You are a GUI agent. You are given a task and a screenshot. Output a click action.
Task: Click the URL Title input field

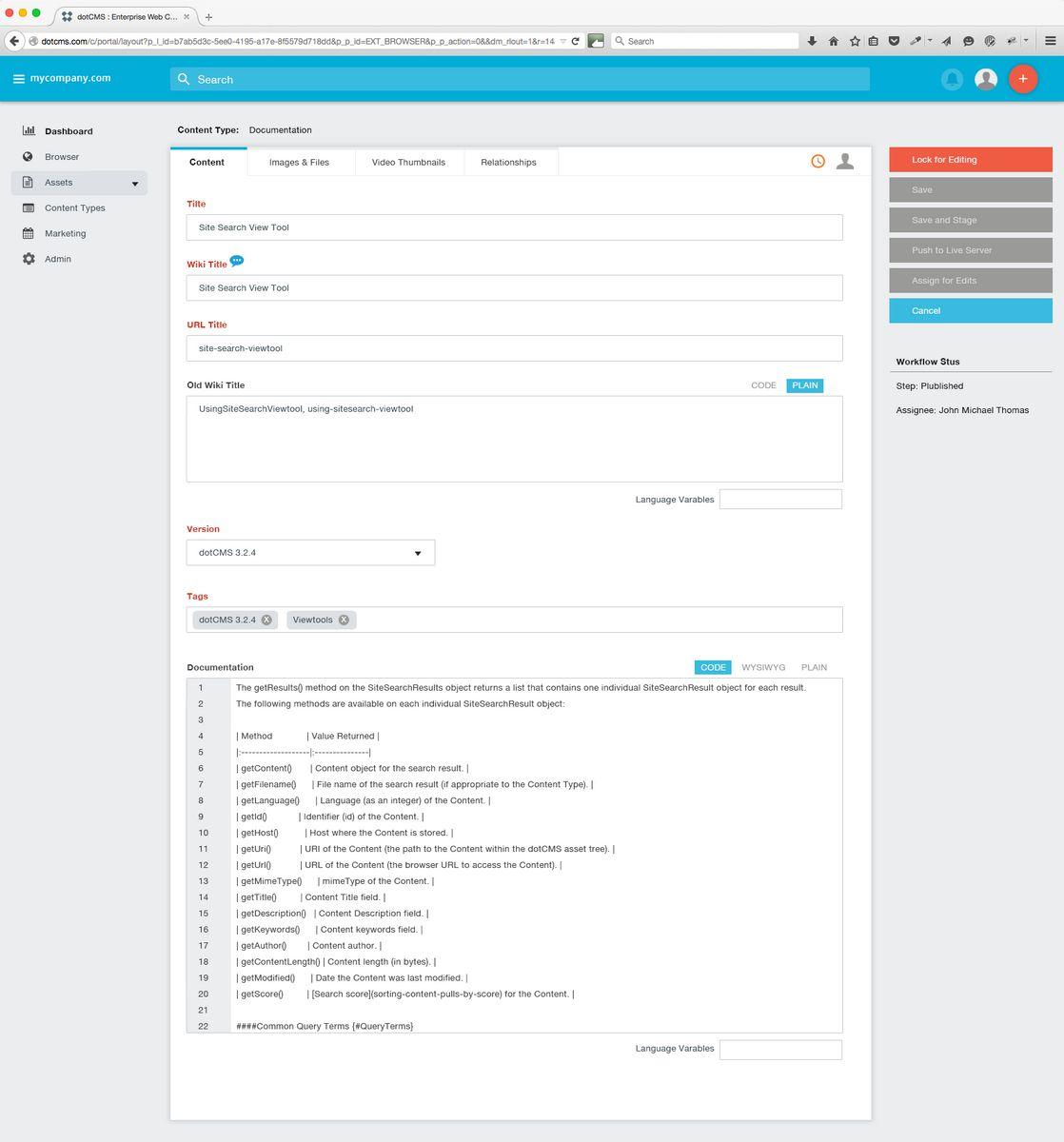(x=514, y=348)
